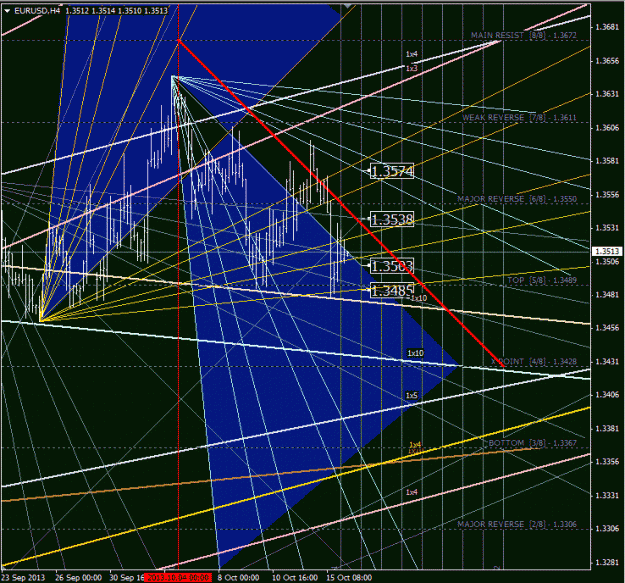Click the TOP [5/8] - 1.3489 label

coord(542,280)
